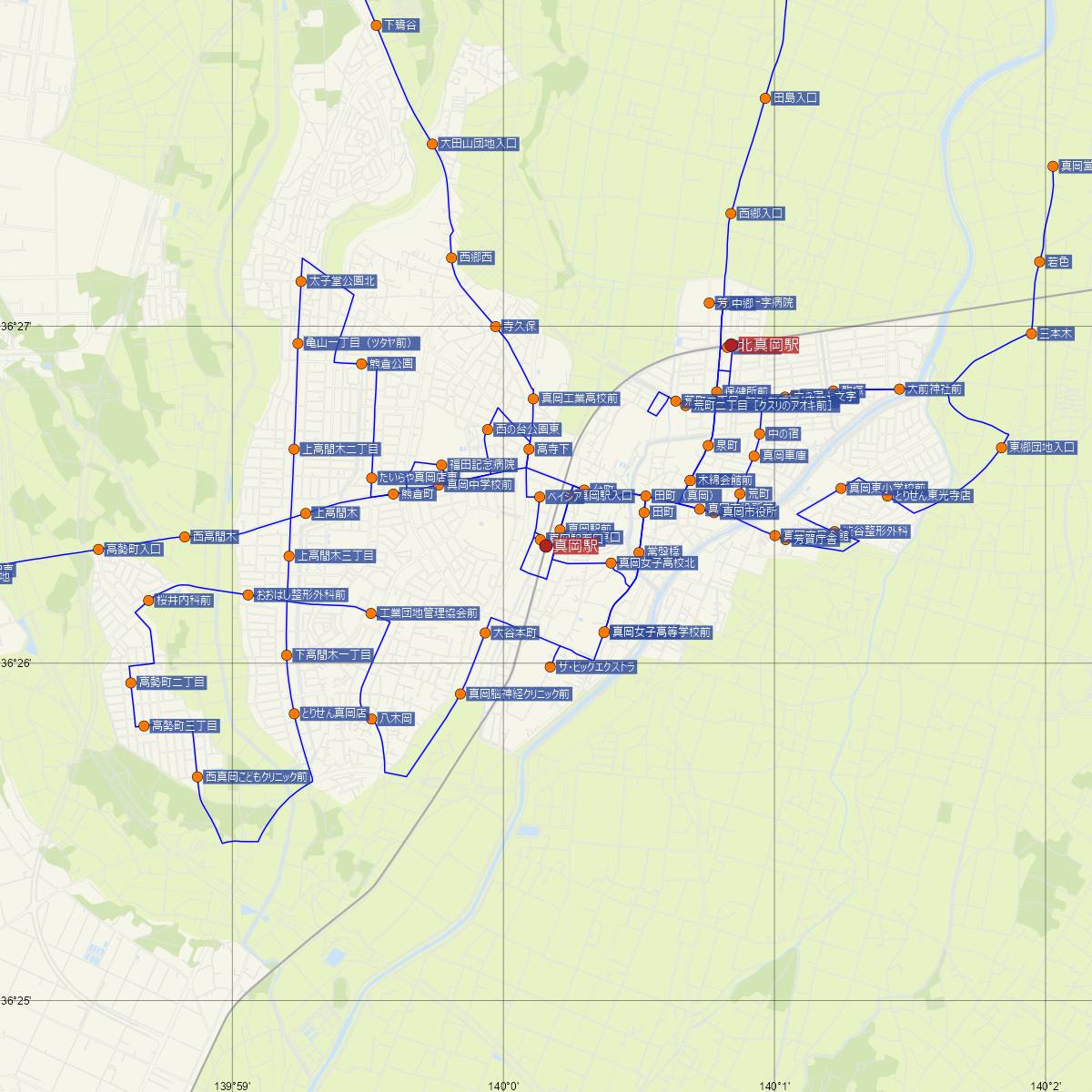Click the 高勢町入口 stop marker
The width and height of the screenshot is (1092, 1092).
coord(98,549)
